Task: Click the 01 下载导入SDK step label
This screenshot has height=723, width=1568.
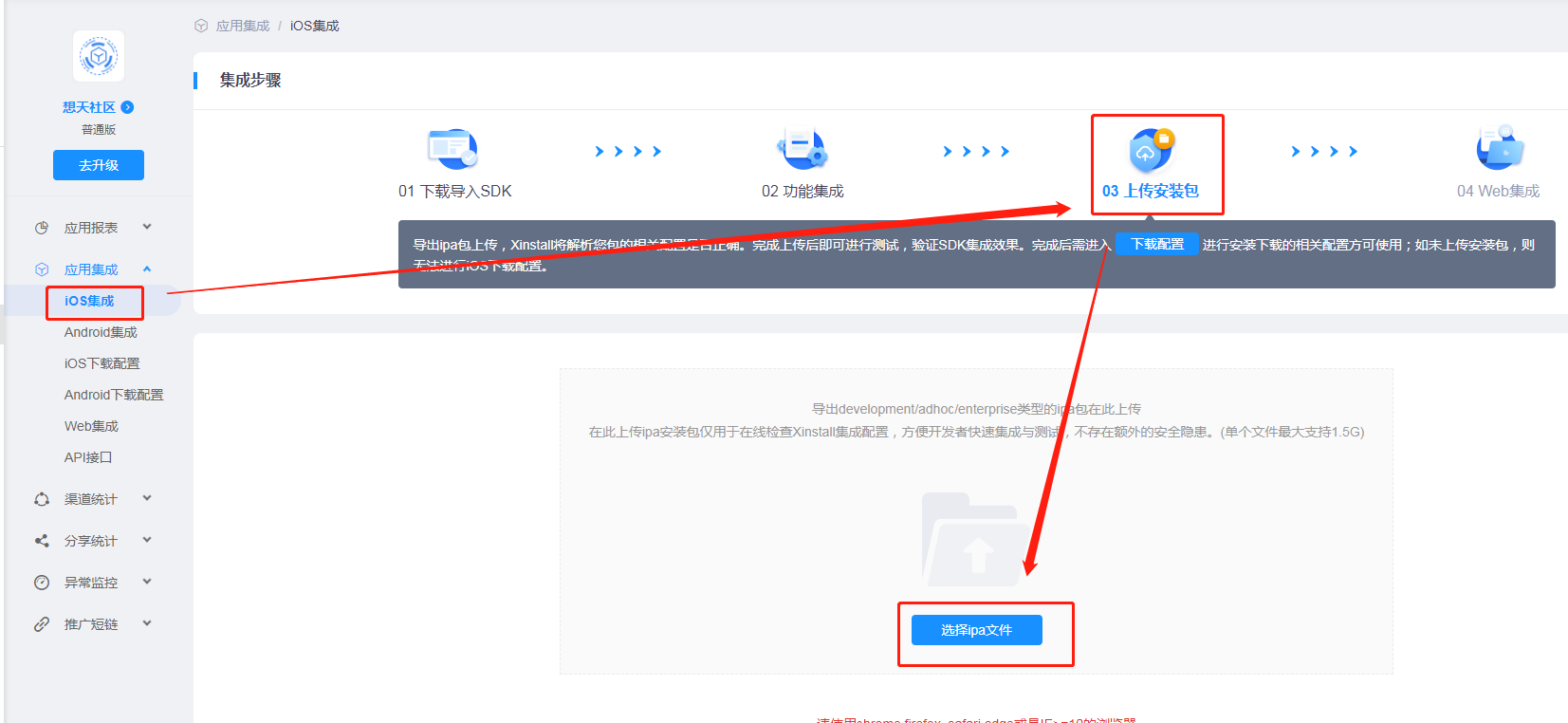Action: [455, 191]
